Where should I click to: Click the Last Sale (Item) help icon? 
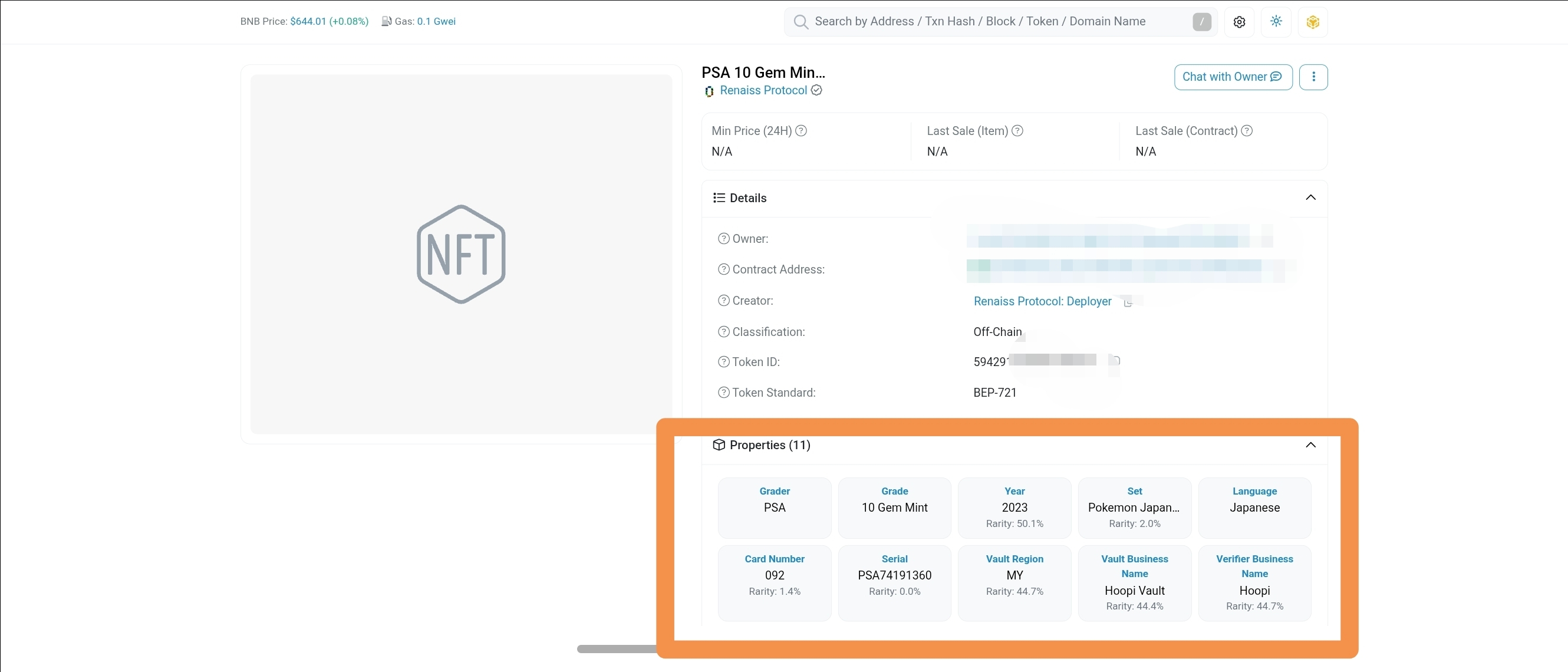(1017, 131)
